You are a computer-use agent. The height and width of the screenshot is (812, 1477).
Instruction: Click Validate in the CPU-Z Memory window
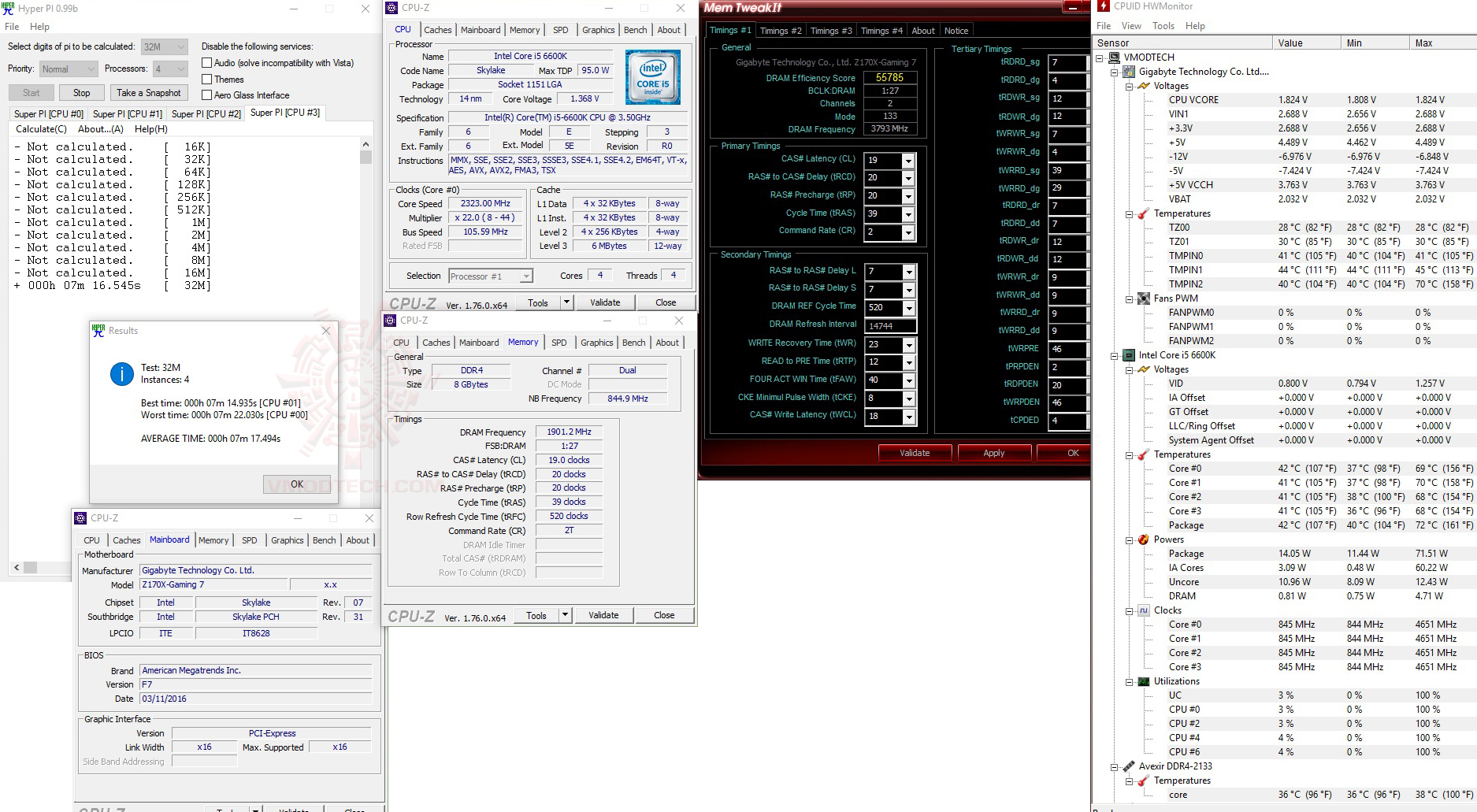pyautogui.click(x=603, y=615)
